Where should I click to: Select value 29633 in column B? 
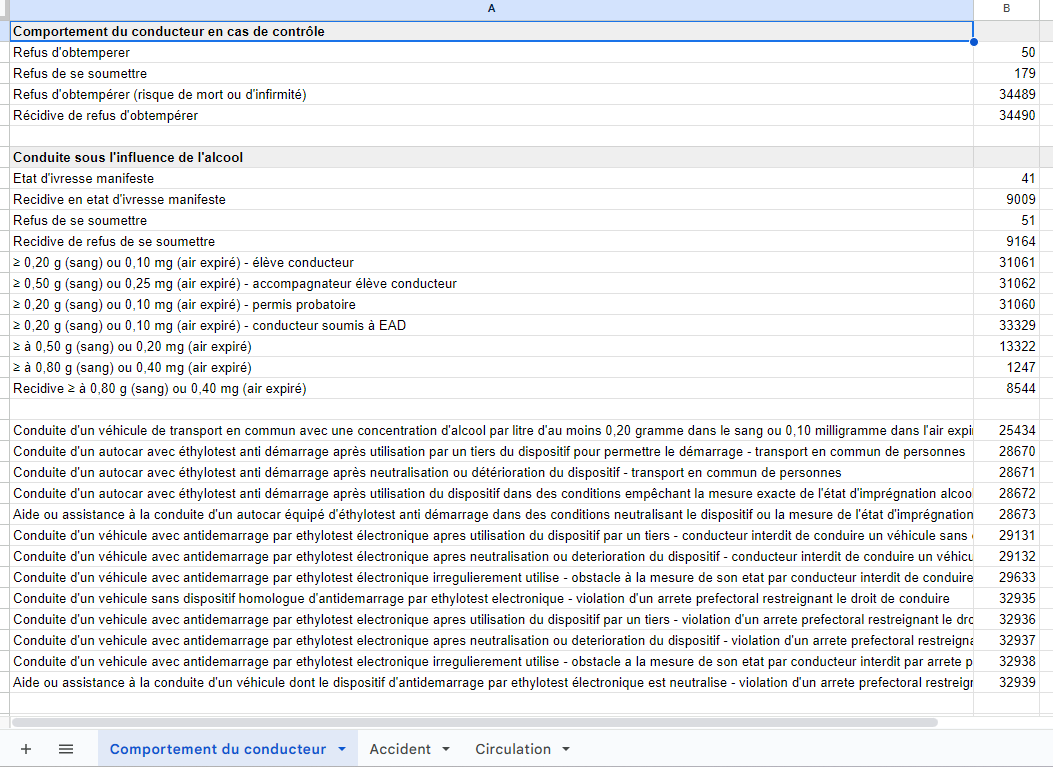coord(1006,577)
